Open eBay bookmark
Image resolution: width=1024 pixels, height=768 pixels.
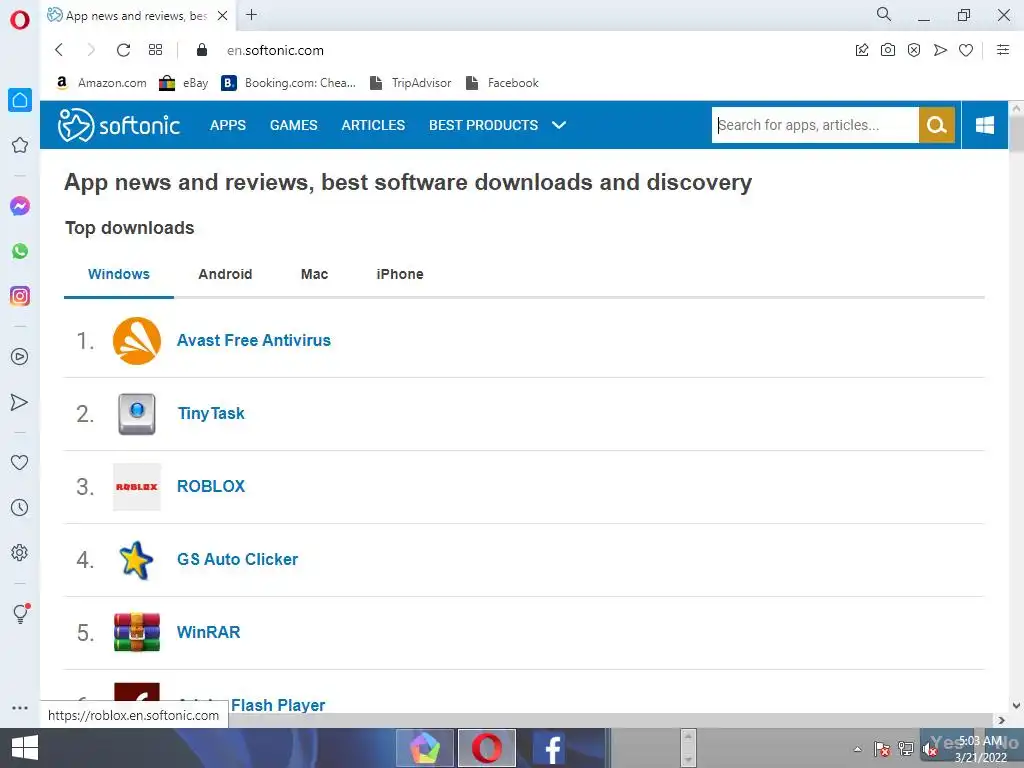coord(184,83)
